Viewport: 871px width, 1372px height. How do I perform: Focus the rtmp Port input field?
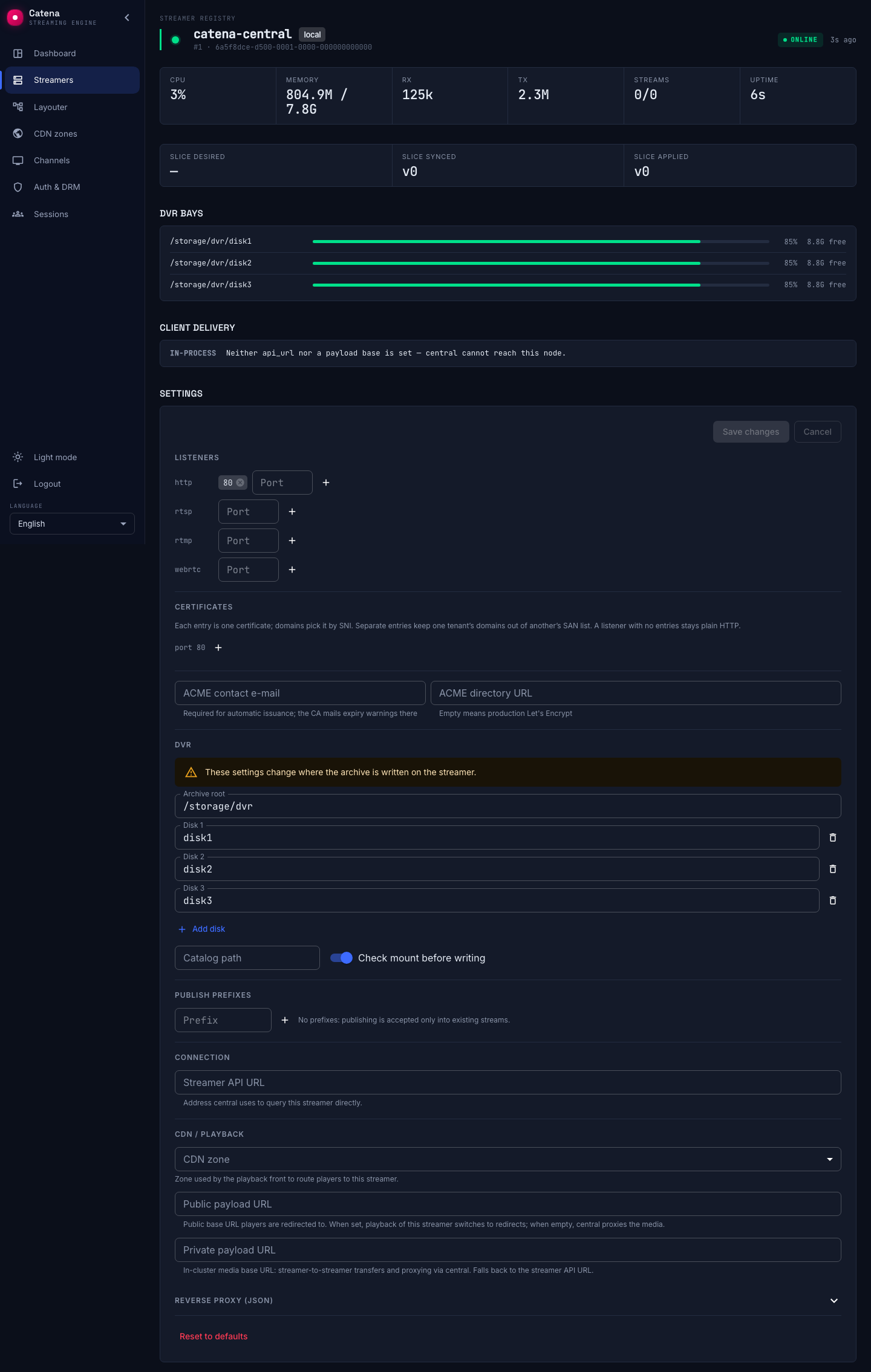(x=249, y=541)
